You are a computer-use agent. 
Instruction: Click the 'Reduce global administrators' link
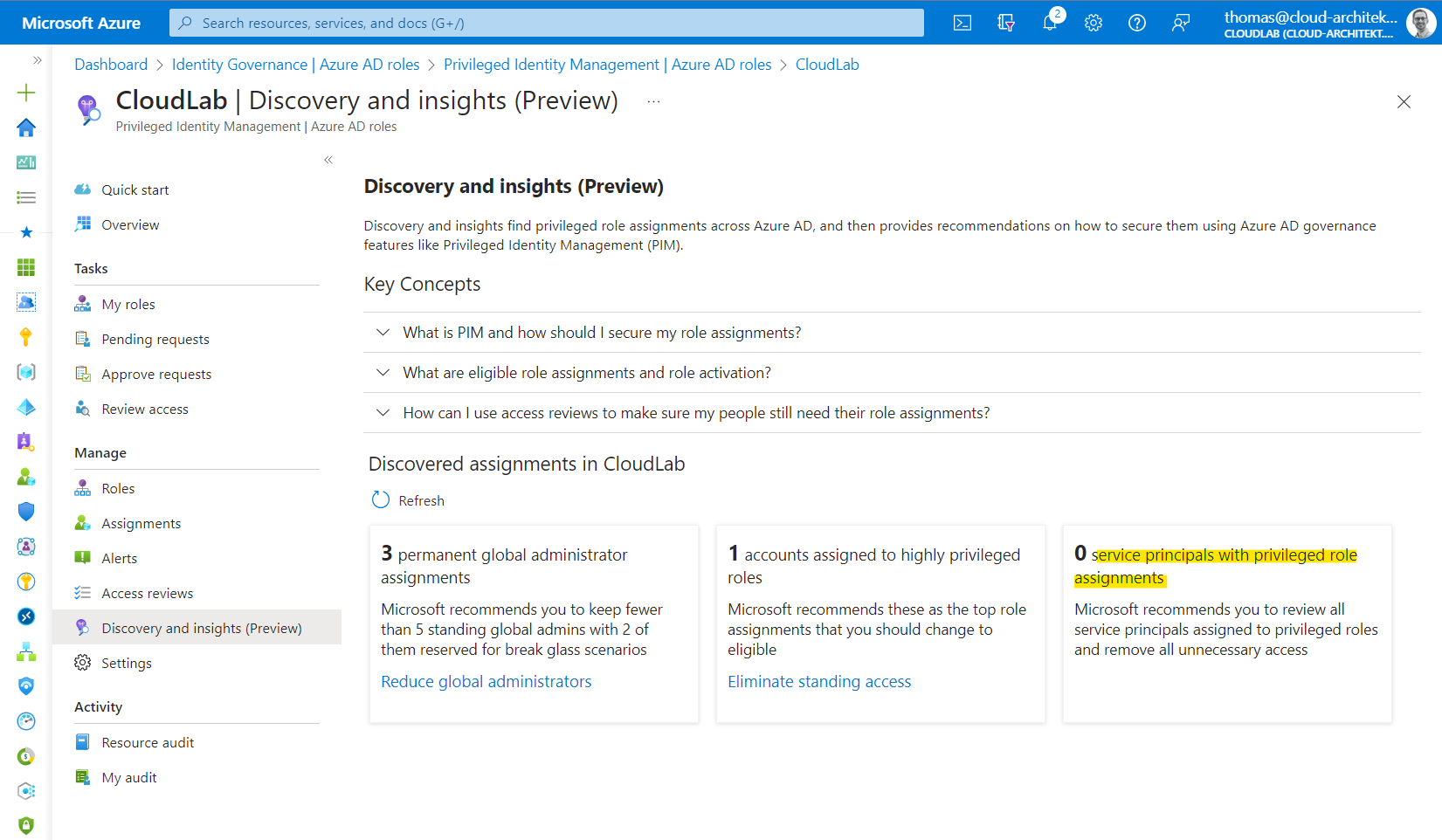pos(486,681)
